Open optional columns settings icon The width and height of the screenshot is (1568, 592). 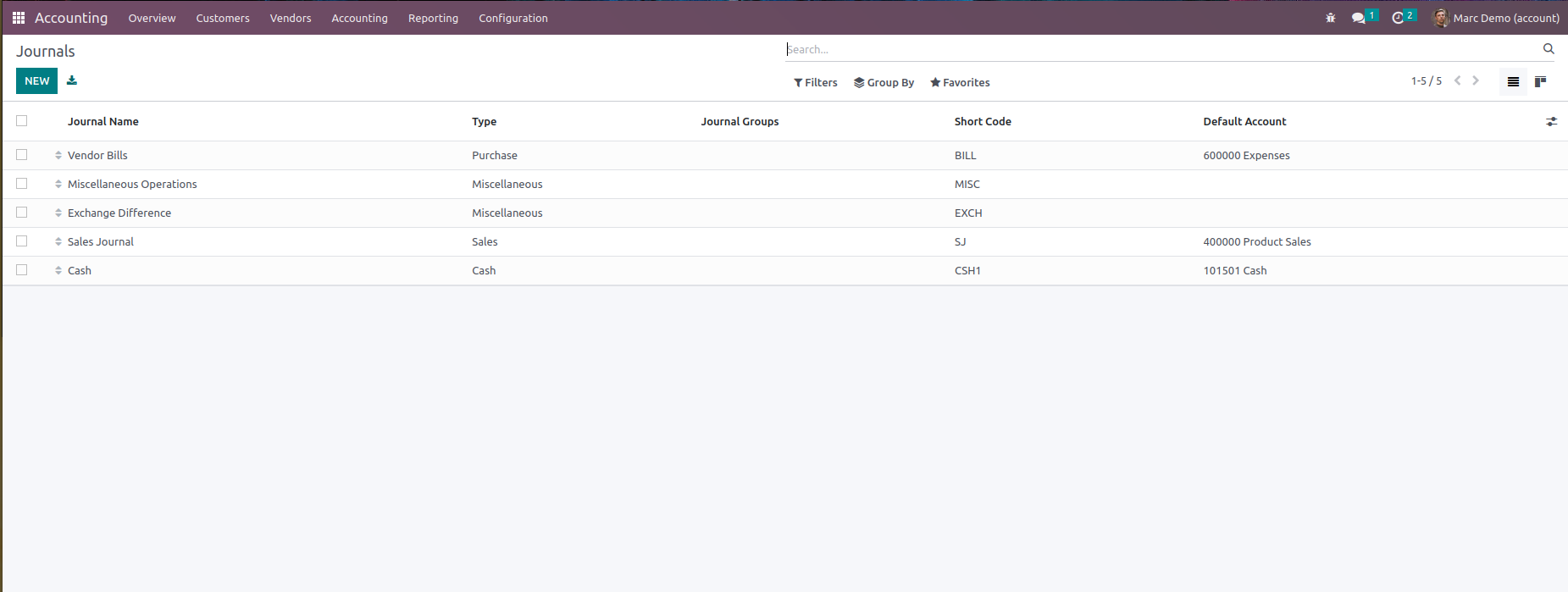(1551, 122)
